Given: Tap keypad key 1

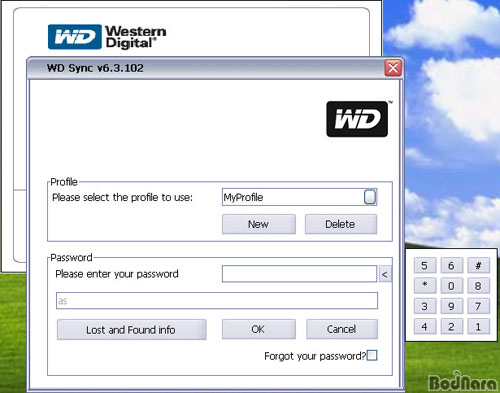Looking at the screenshot, I should (478, 326).
